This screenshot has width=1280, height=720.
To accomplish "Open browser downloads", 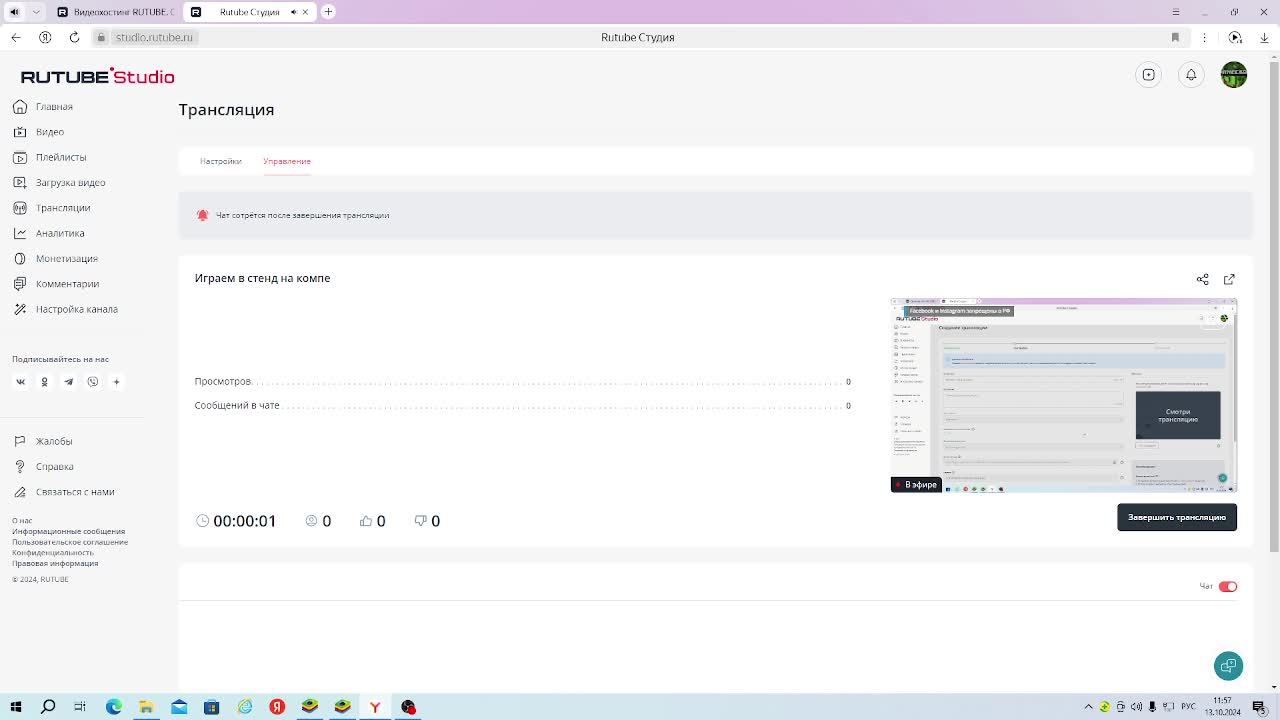I will coord(1265,37).
